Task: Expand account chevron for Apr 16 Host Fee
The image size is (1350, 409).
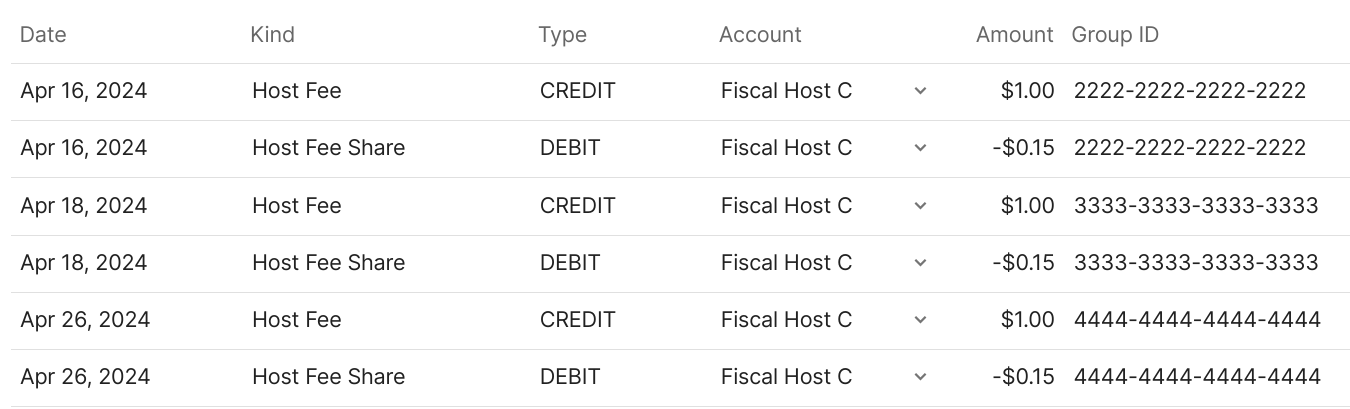Action: tap(920, 91)
